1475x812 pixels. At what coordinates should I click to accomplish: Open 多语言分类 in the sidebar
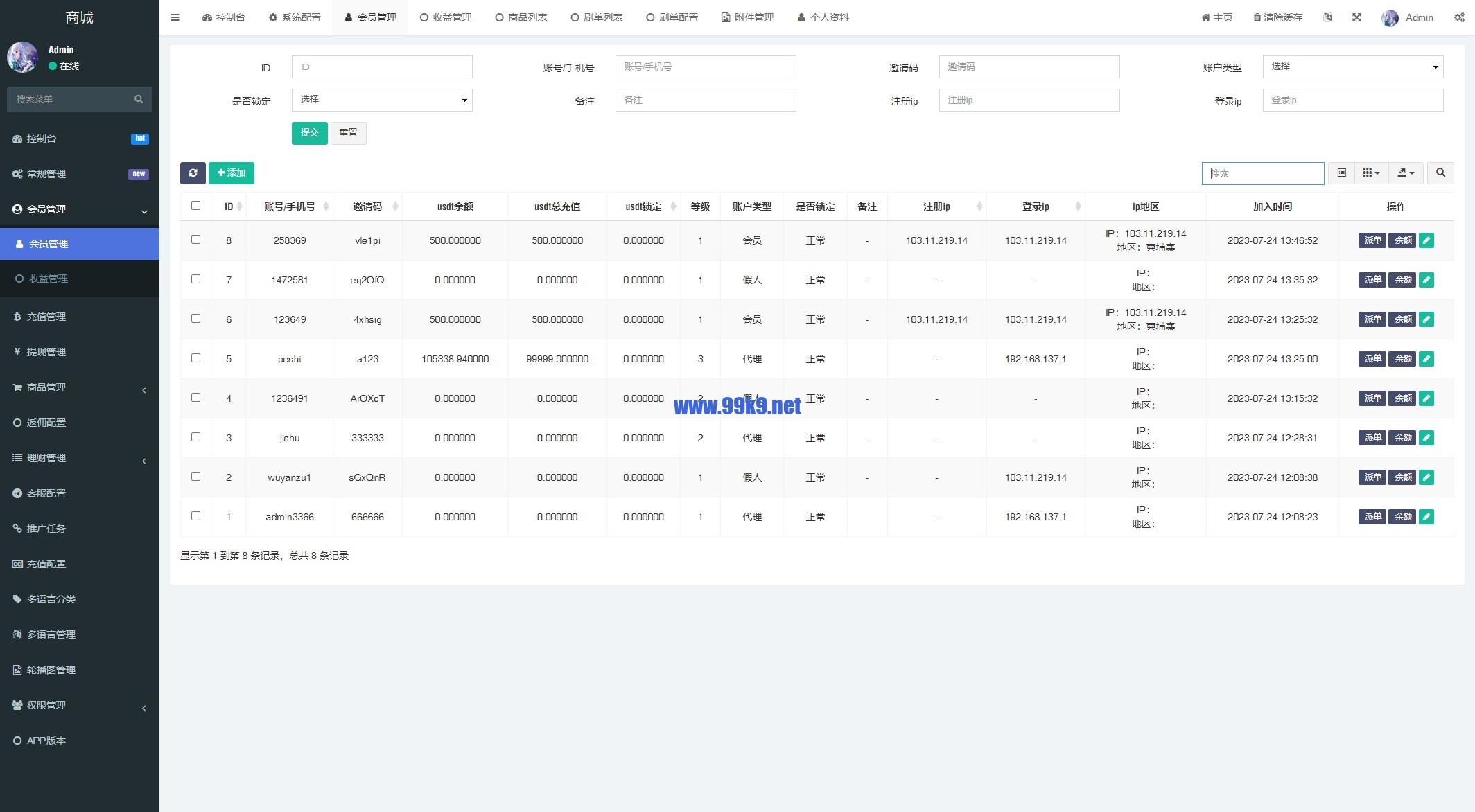[x=80, y=599]
